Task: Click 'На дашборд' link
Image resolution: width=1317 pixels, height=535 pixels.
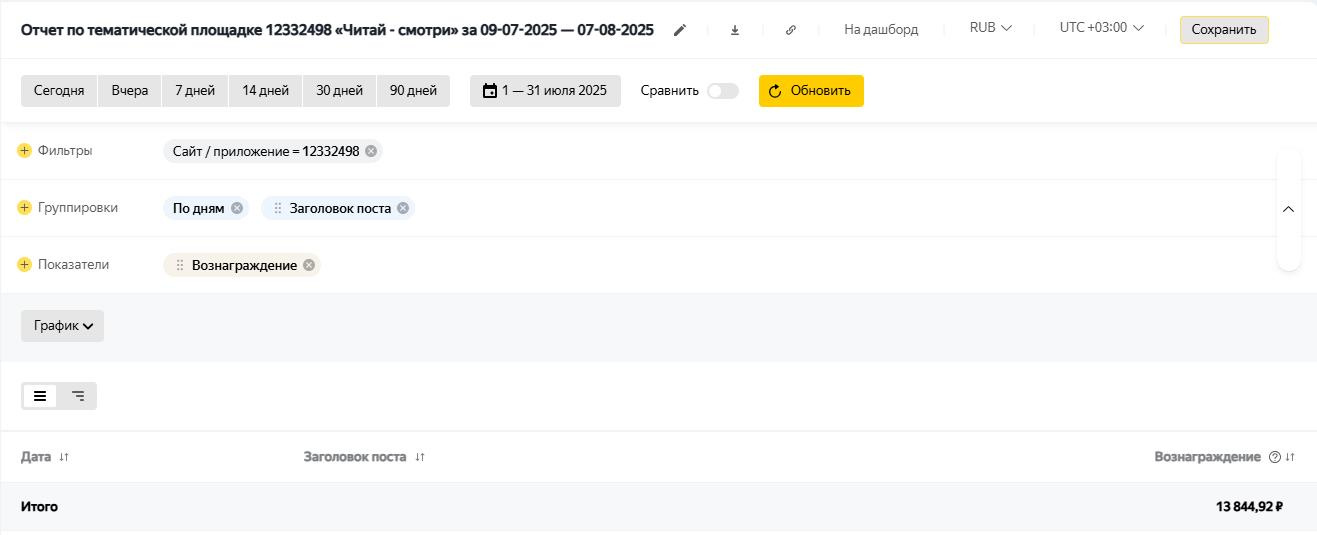Action: click(x=881, y=29)
